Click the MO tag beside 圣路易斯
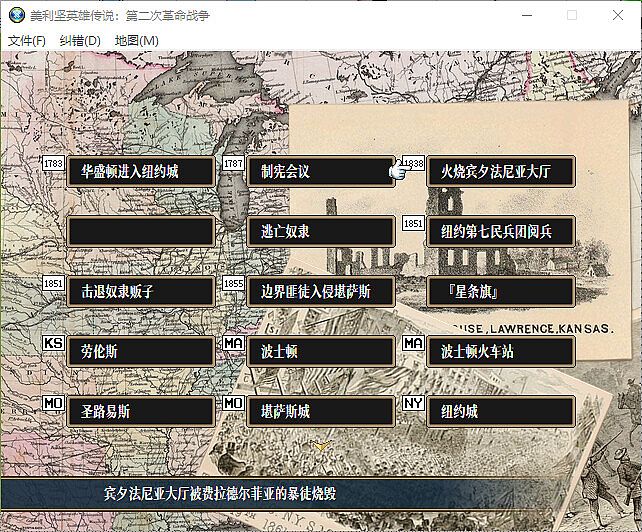This screenshot has height=532, width=642. pyautogui.click(x=53, y=403)
